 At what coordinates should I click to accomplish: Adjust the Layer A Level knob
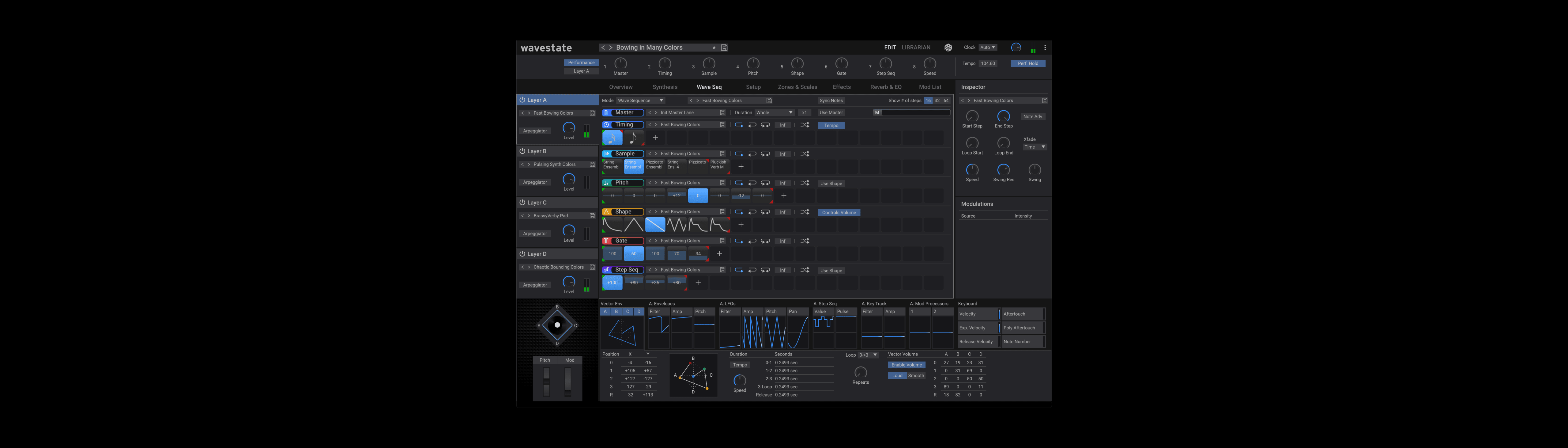(568, 128)
